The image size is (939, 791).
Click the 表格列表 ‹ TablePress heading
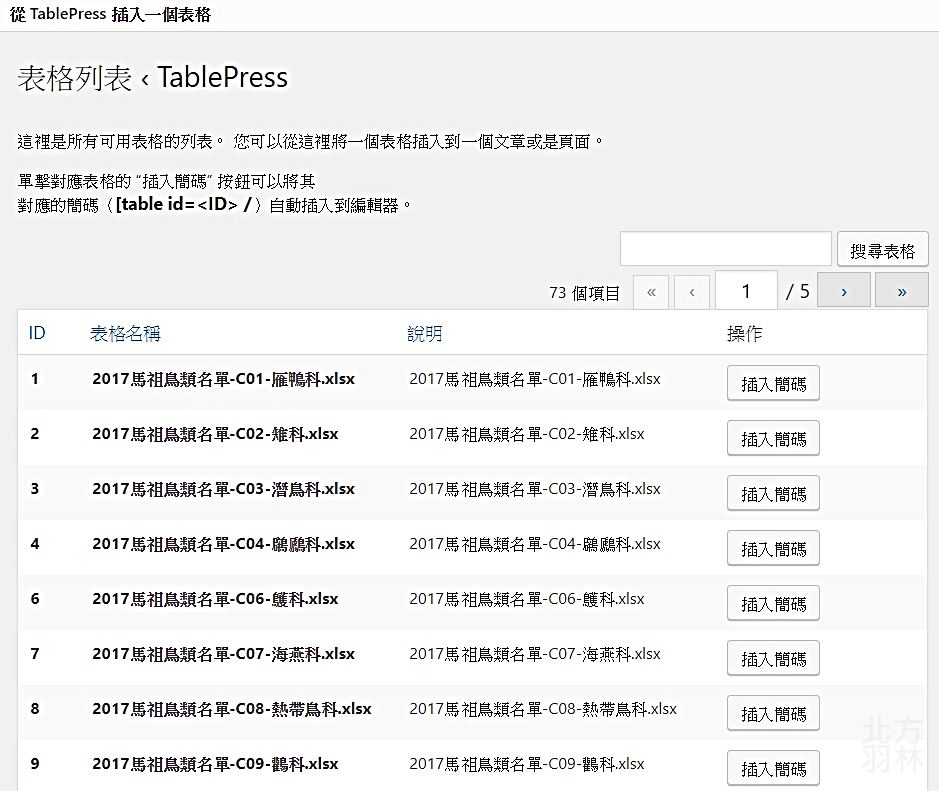click(x=153, y=78)
